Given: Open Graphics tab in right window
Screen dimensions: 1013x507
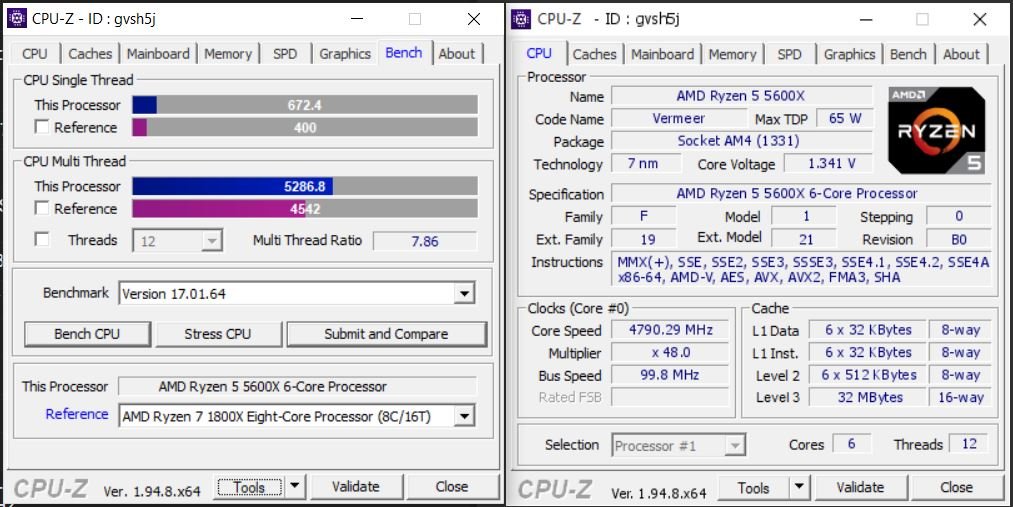Looking at the screenshot, I should click(849, 54).
